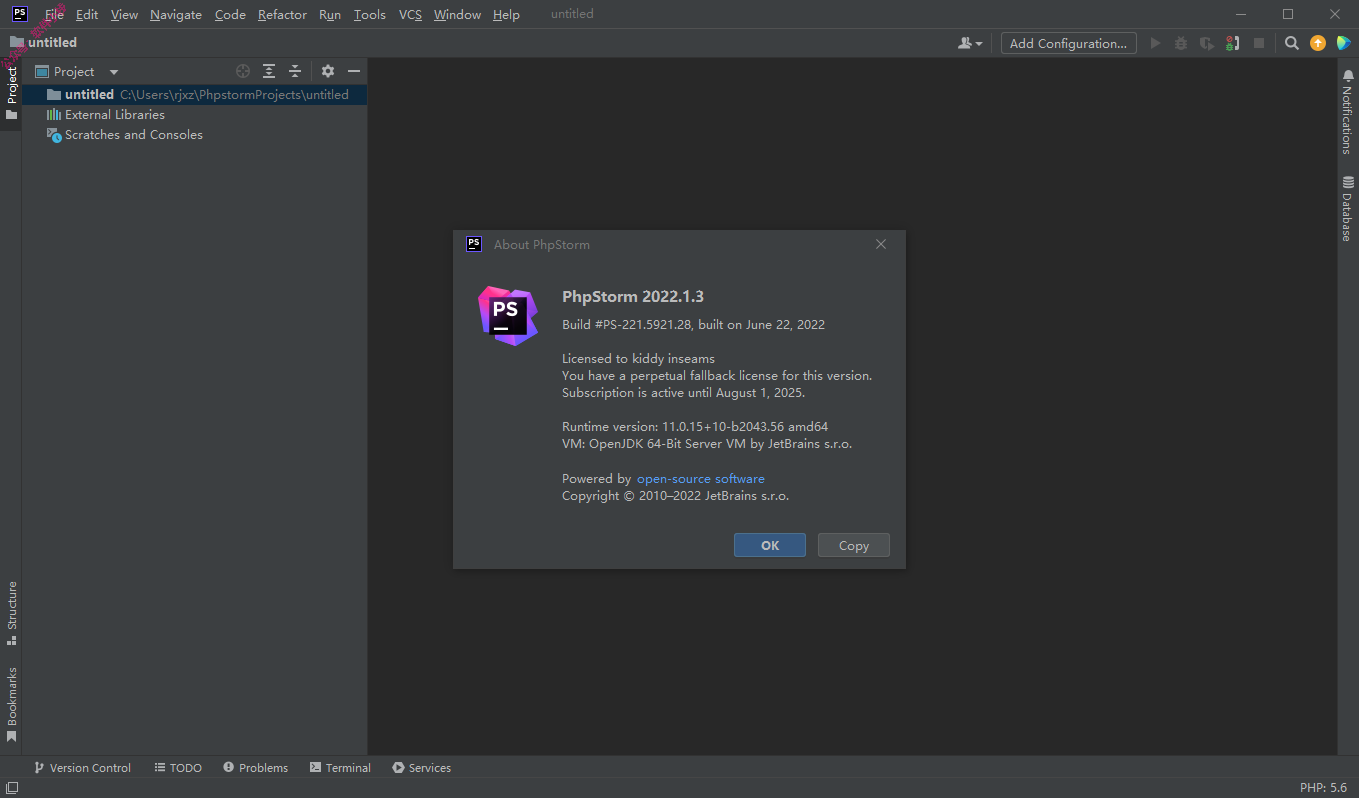Screen dimensions: 1359x798
Task: Open the Code With Me user dropdown
Action: (970, 43)
